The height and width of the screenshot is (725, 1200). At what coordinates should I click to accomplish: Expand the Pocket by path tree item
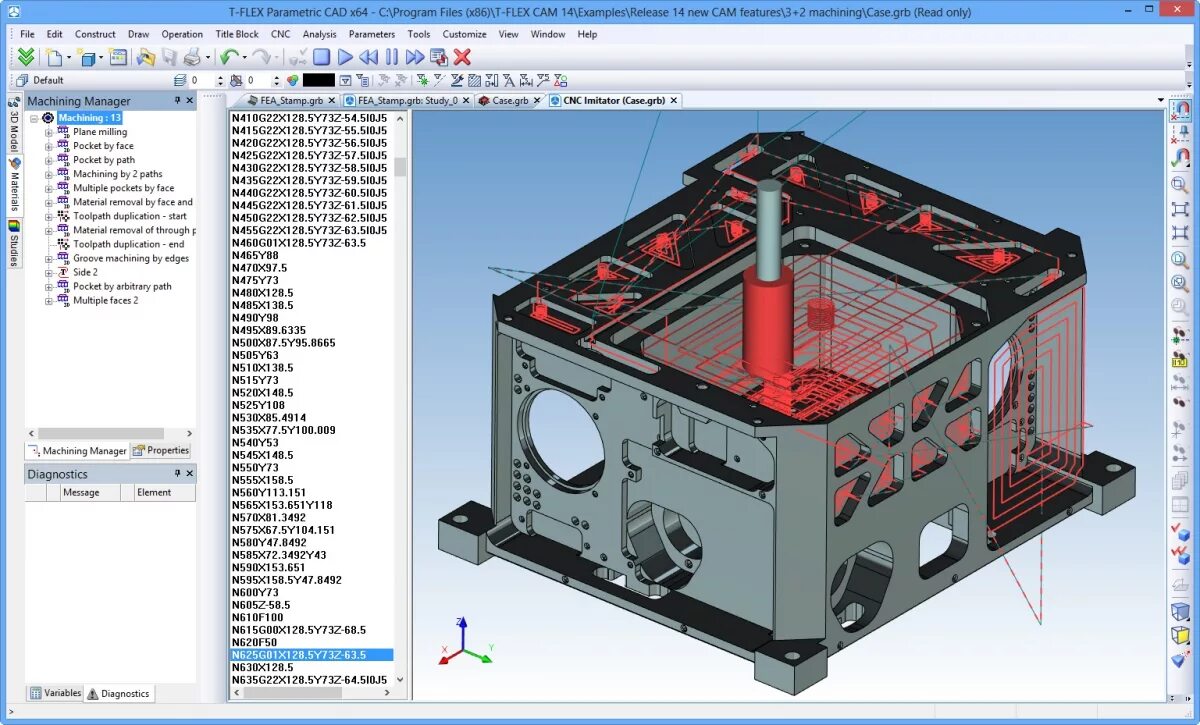tap(48, 160)
